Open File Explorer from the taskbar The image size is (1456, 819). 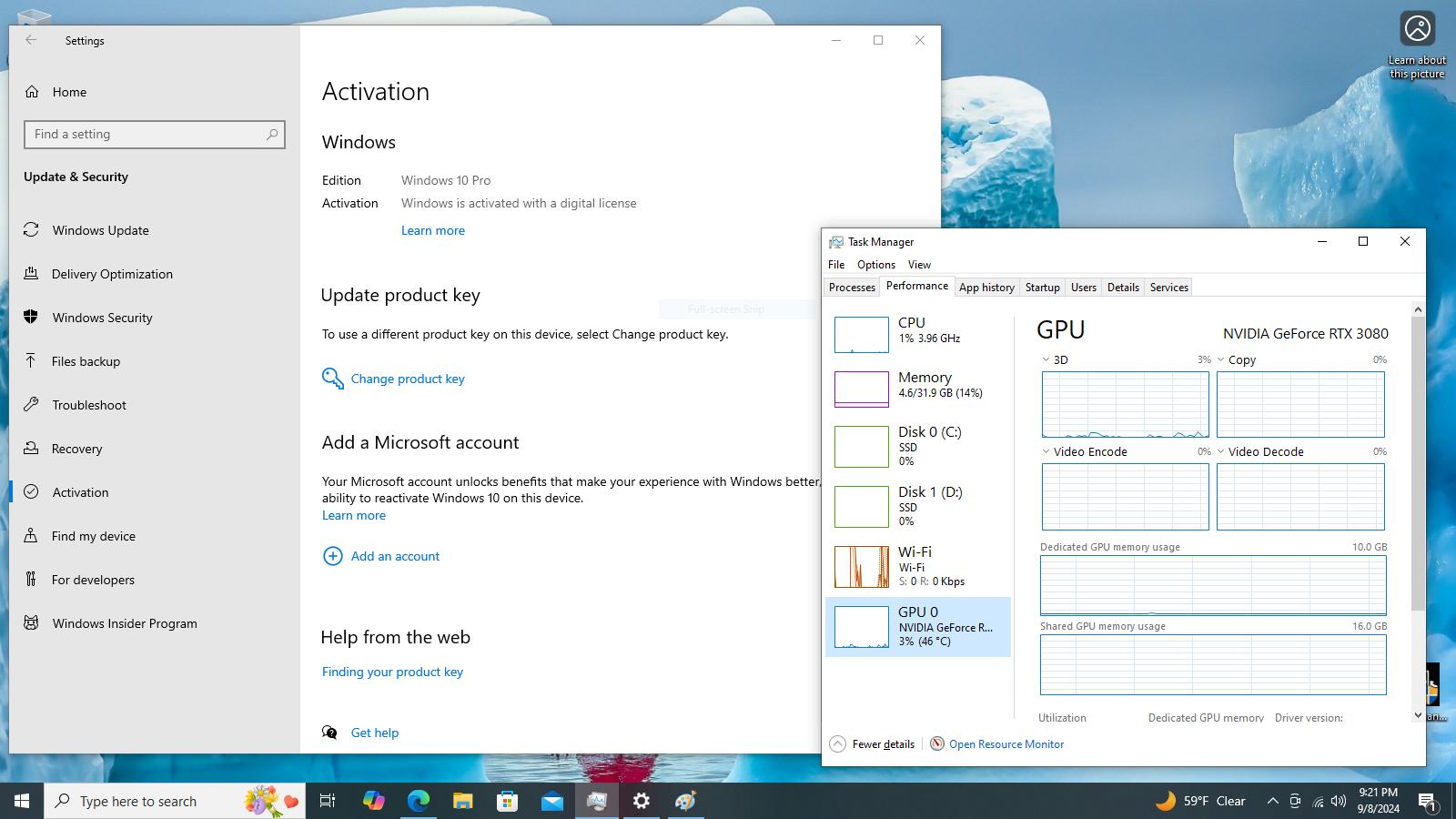tap(462, 801)
